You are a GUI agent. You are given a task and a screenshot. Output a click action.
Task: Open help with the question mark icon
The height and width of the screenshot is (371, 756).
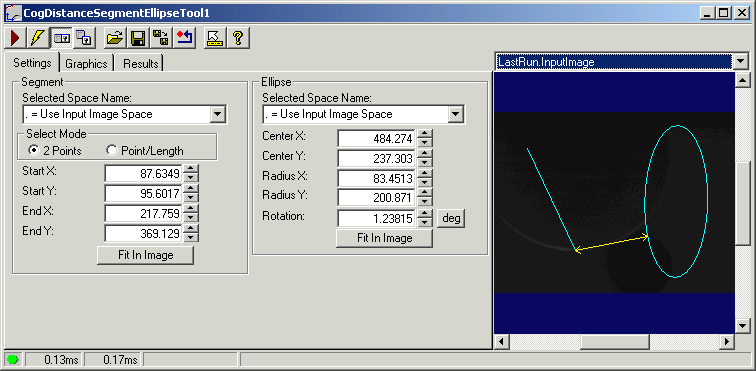pos(238,38)
